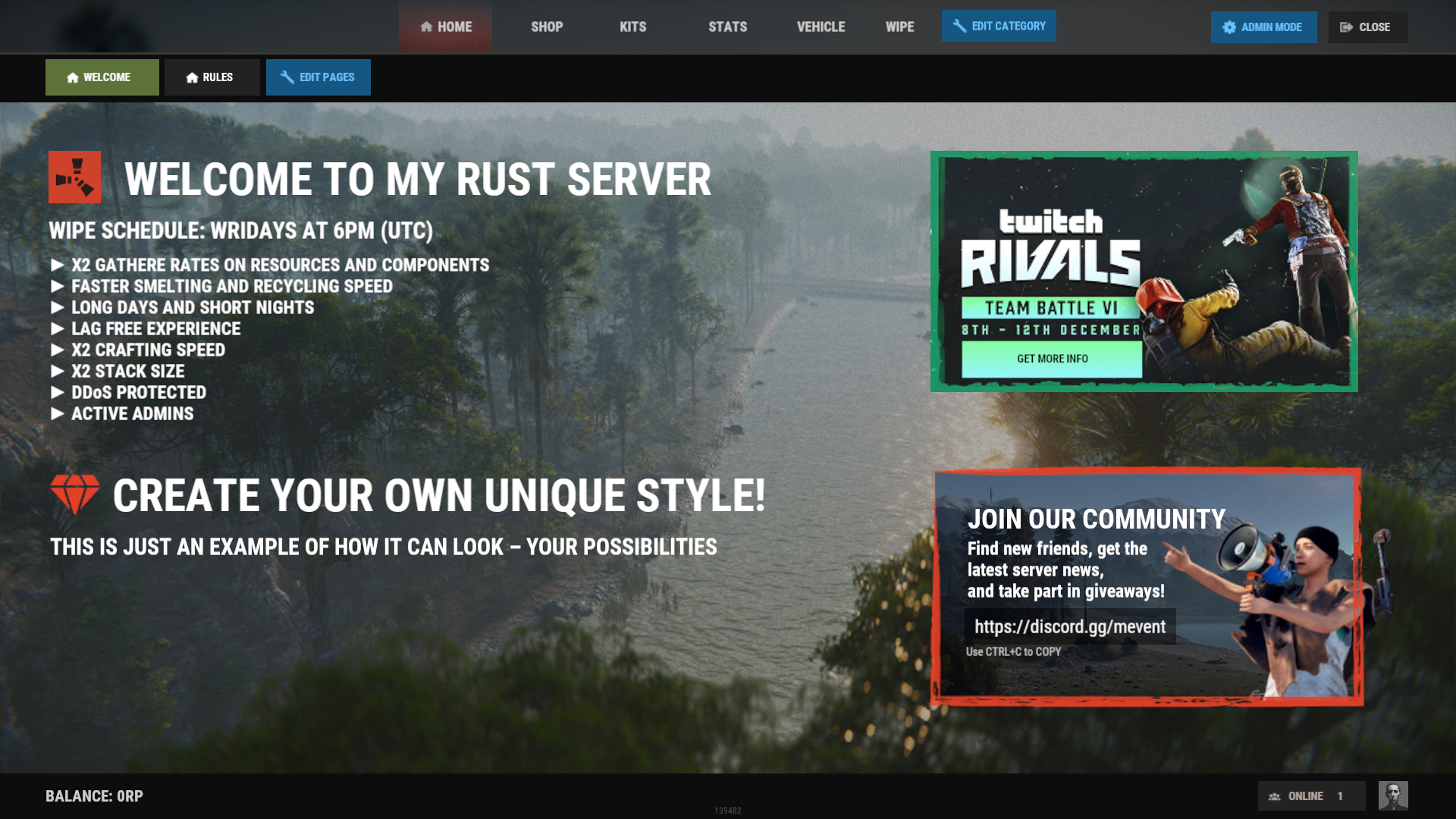The width and height of the screenshot is (1456, 819).
Task: Click the wrench icon on Edit Pages
Action: (287, 77)
